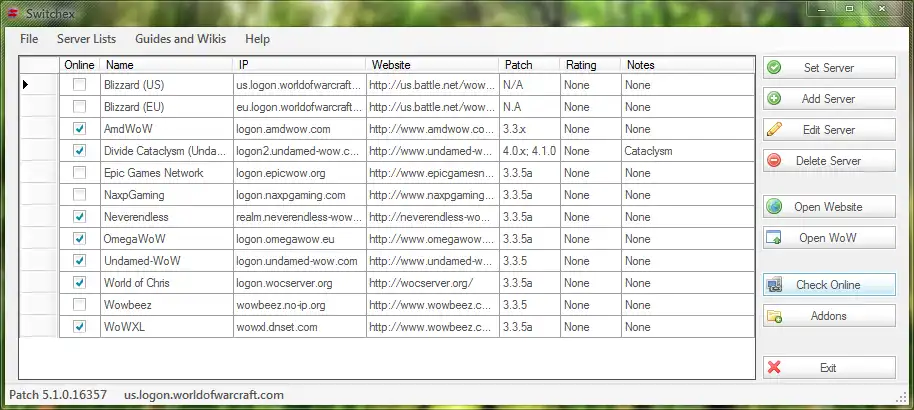Select the row header of Blizzard (US) row

pyautogui.click(x=39, y=85)
